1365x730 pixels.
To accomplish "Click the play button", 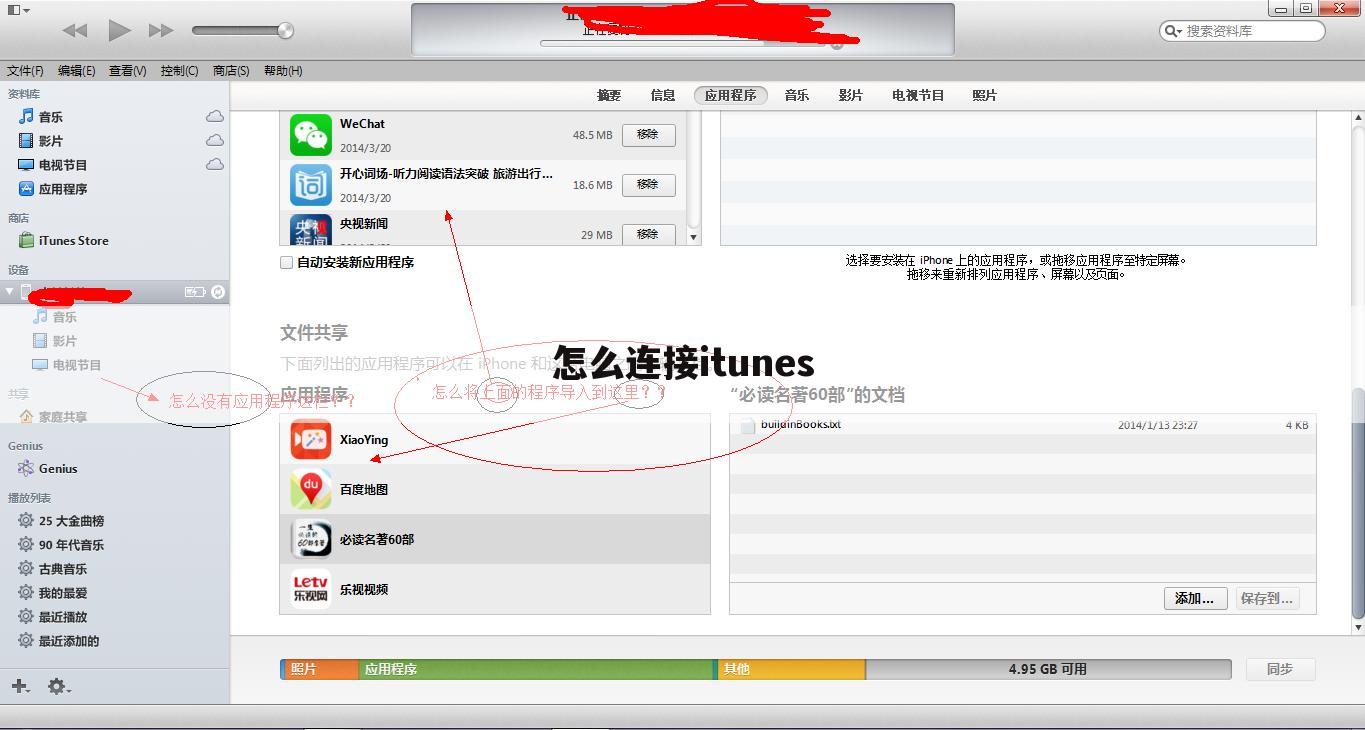I will pos(119,30).
